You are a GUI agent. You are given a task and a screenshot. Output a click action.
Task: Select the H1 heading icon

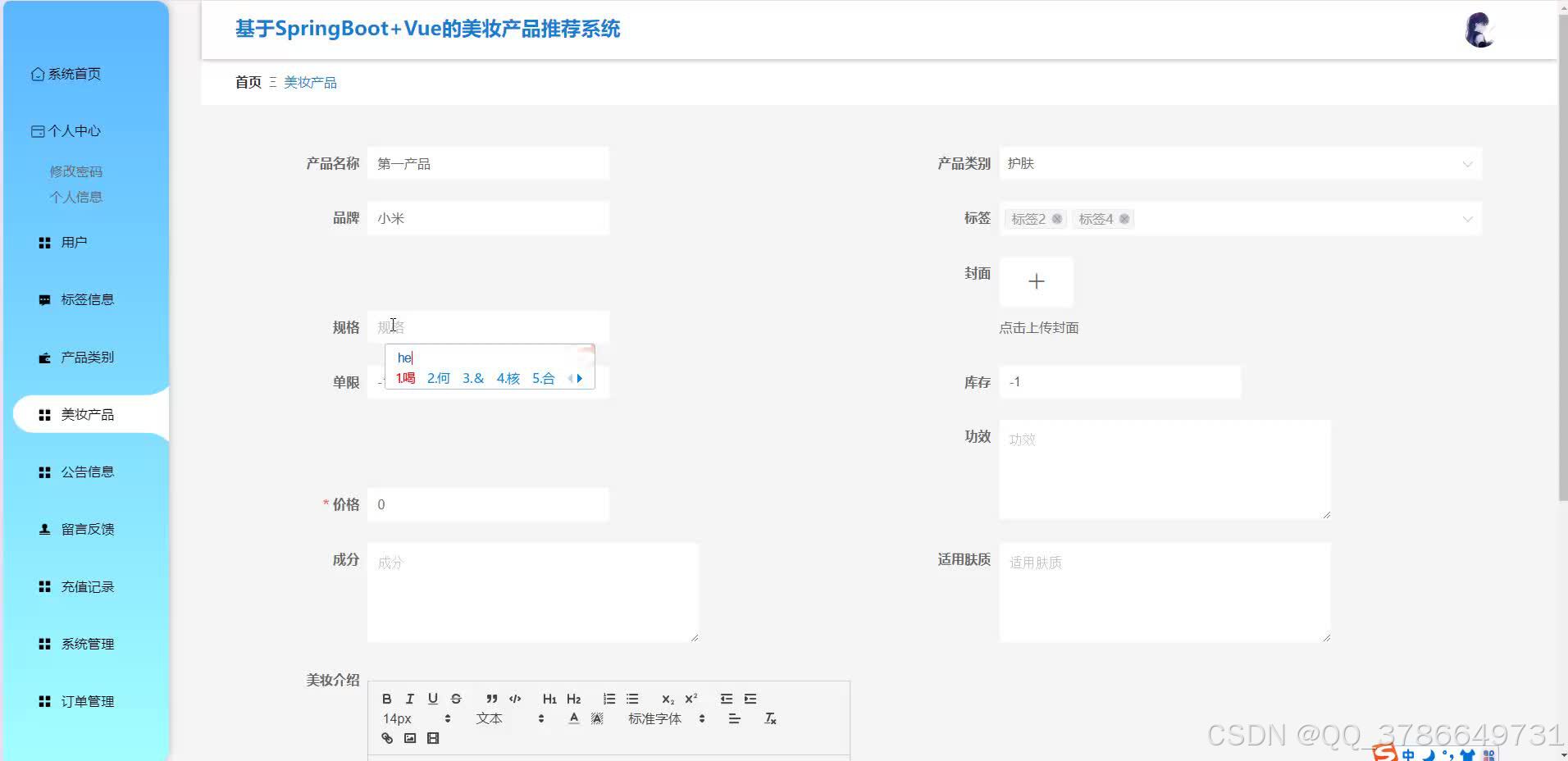pyautogui.click(x=549, y=699)
